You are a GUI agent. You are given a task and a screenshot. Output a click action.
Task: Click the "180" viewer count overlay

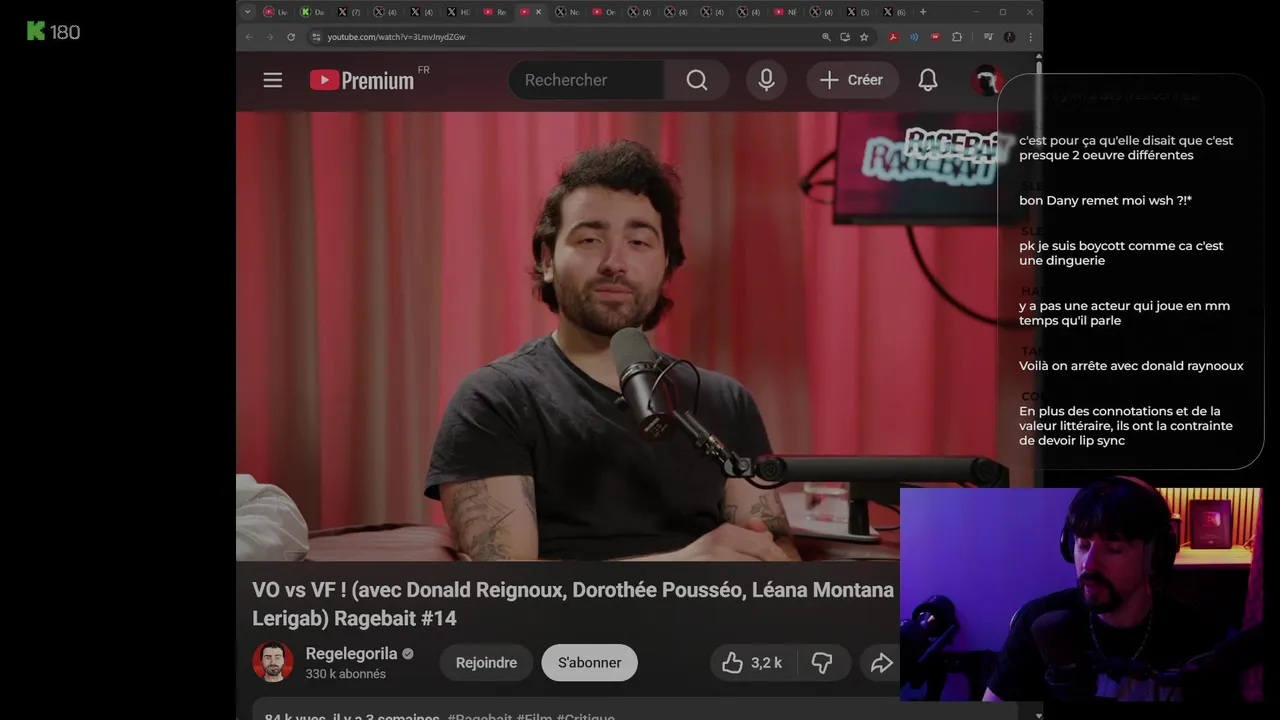coord(65,32)
